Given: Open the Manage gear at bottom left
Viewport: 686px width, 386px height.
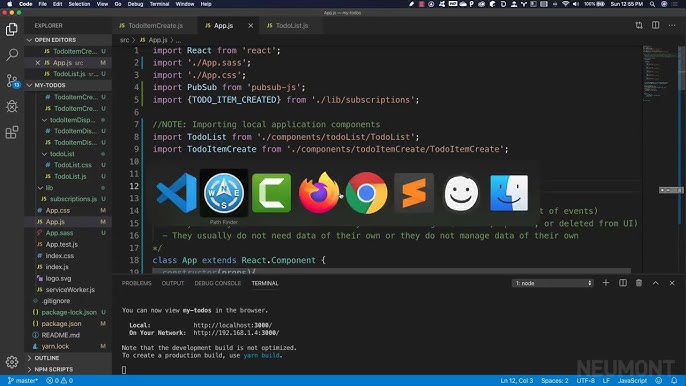Looking at the screenshot, I should point(12,361).
